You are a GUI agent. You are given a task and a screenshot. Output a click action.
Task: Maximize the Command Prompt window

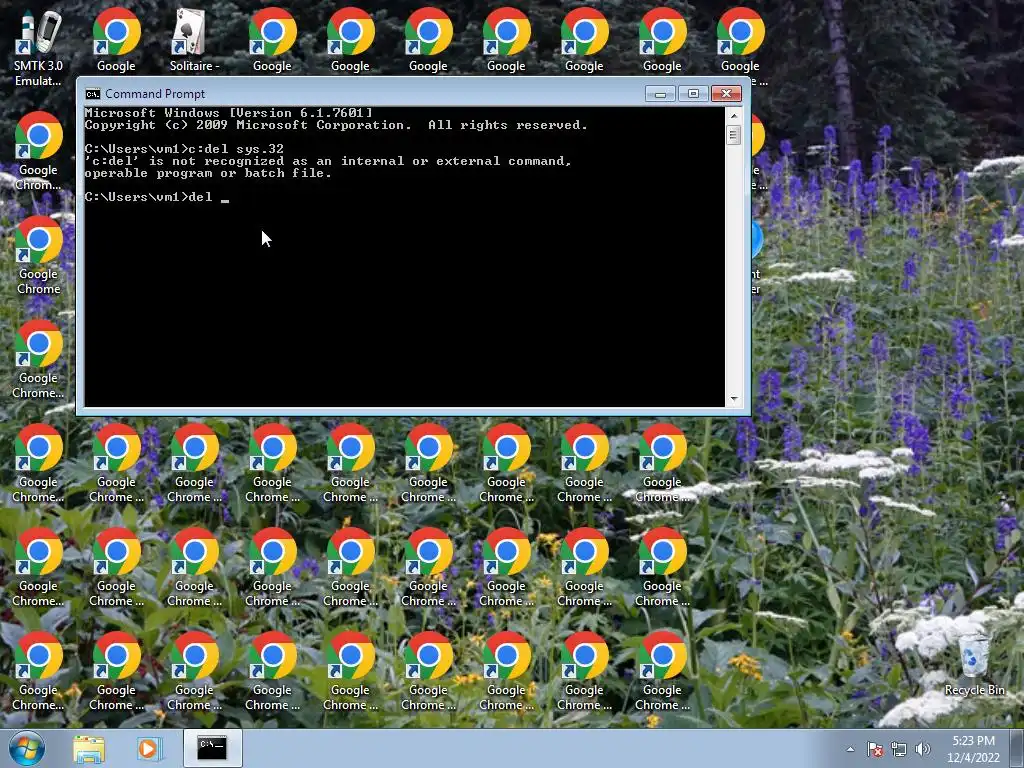(693, 94)
